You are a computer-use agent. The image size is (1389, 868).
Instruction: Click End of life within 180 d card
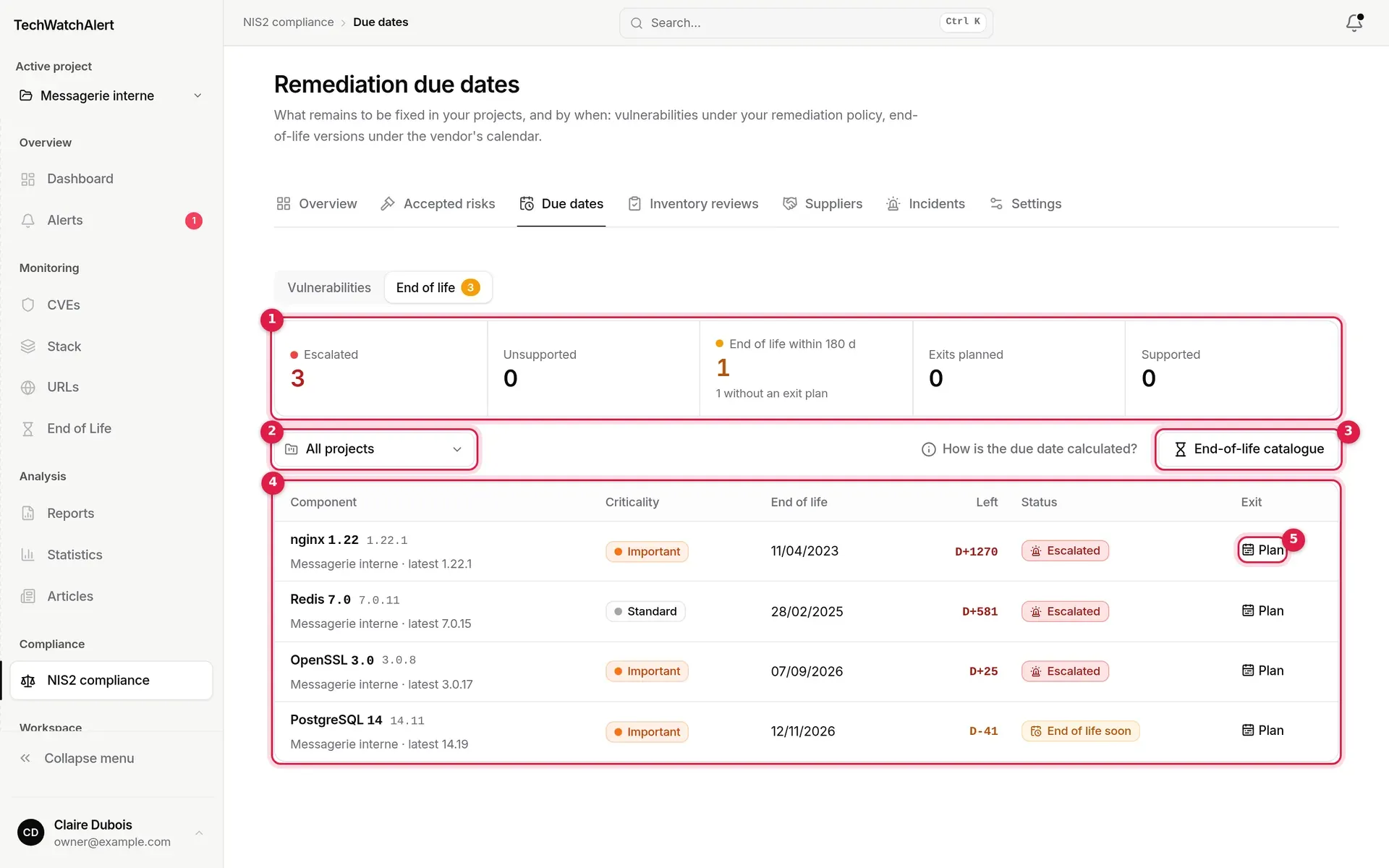[806, 368]
